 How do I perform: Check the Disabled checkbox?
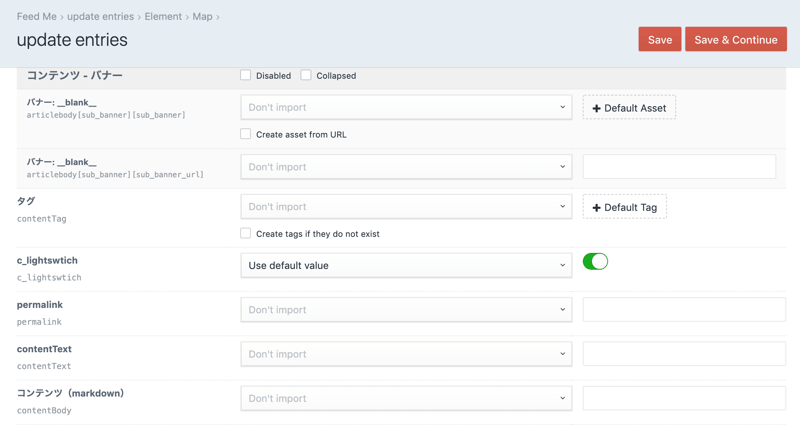[x=246, y=75]
